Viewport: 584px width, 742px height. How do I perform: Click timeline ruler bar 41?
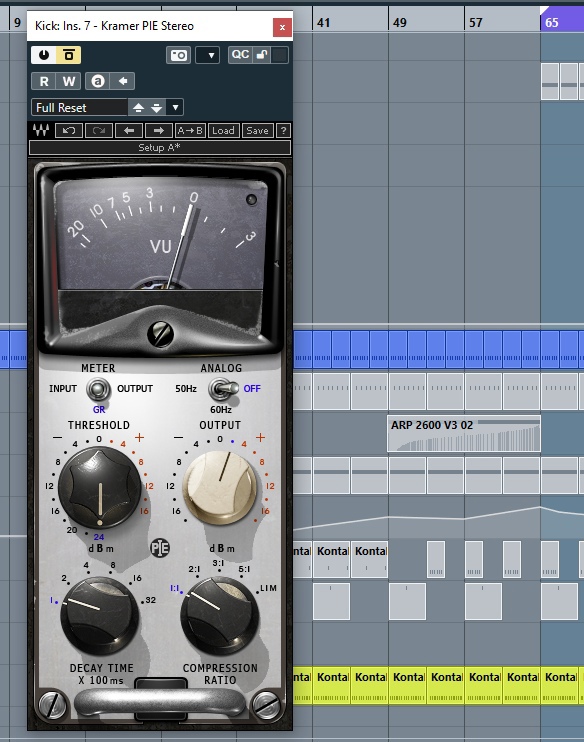point(324,22)
